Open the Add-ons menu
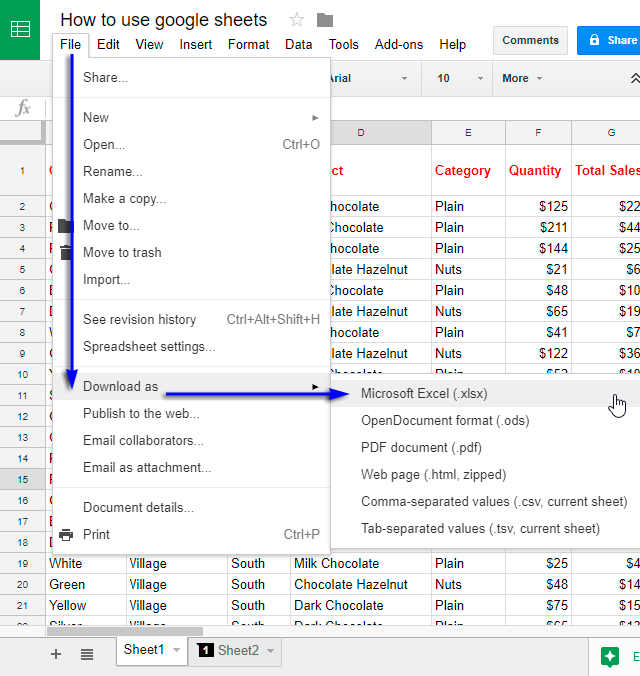 [399, 44]
